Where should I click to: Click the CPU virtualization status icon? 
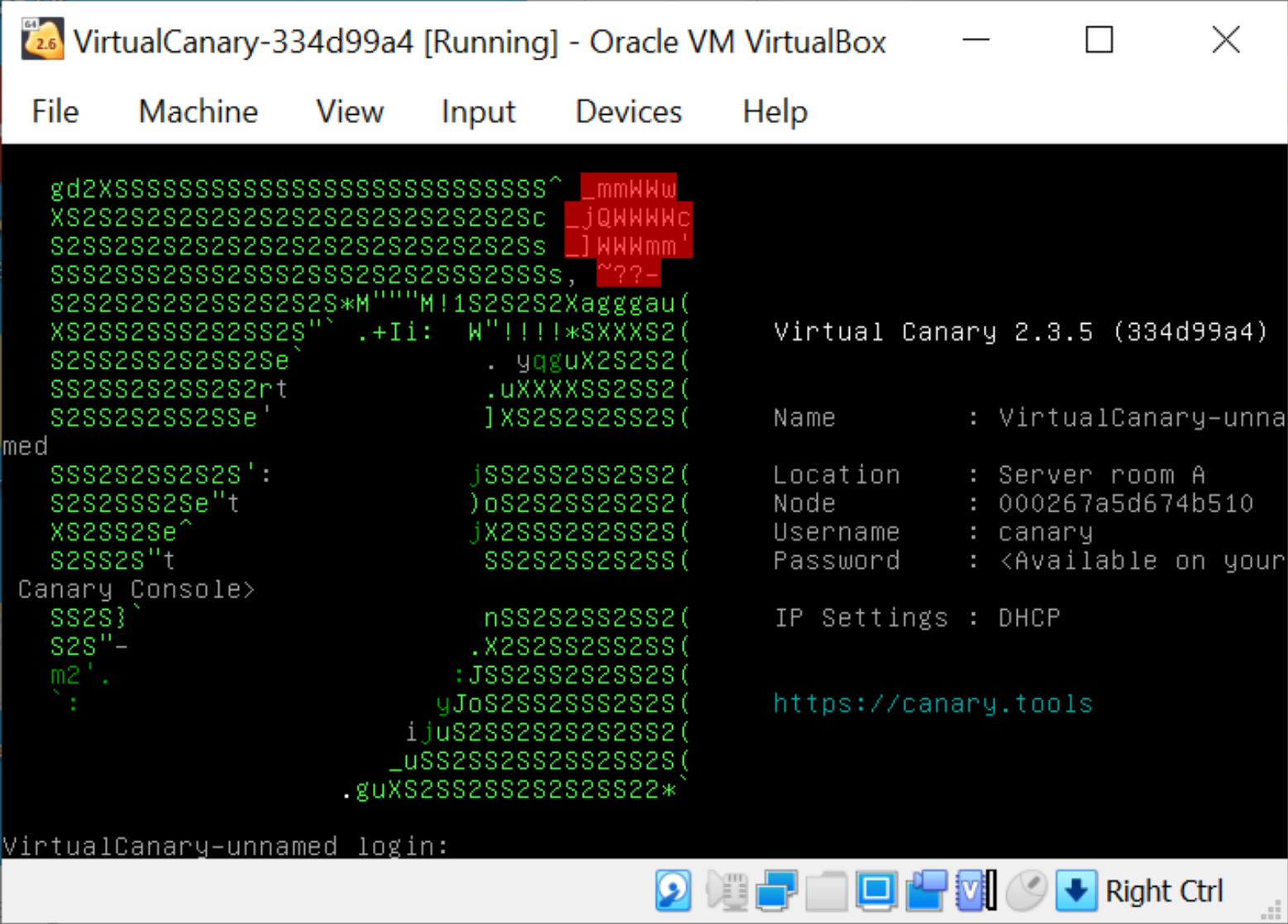coord(976,891)
